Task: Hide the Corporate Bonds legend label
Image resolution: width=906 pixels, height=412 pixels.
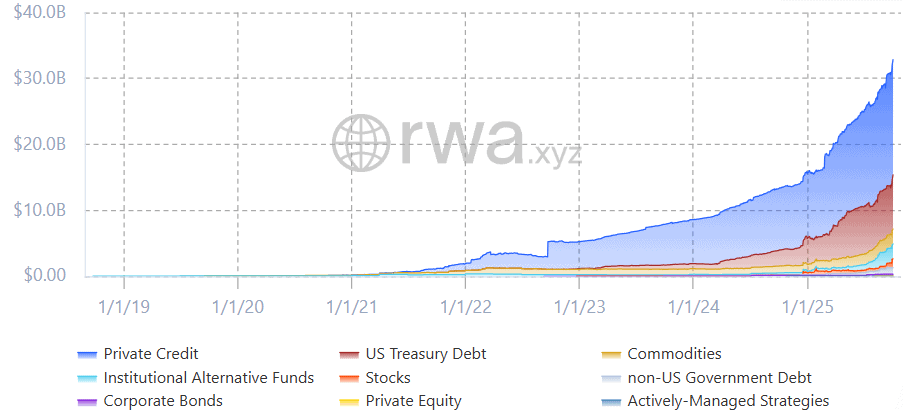Action: 163,401
